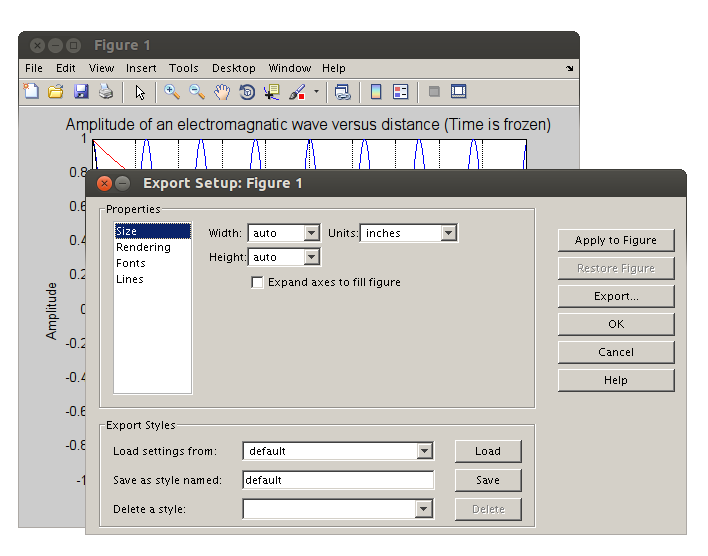Click the plot title text in Figure 1

(308, 124)
